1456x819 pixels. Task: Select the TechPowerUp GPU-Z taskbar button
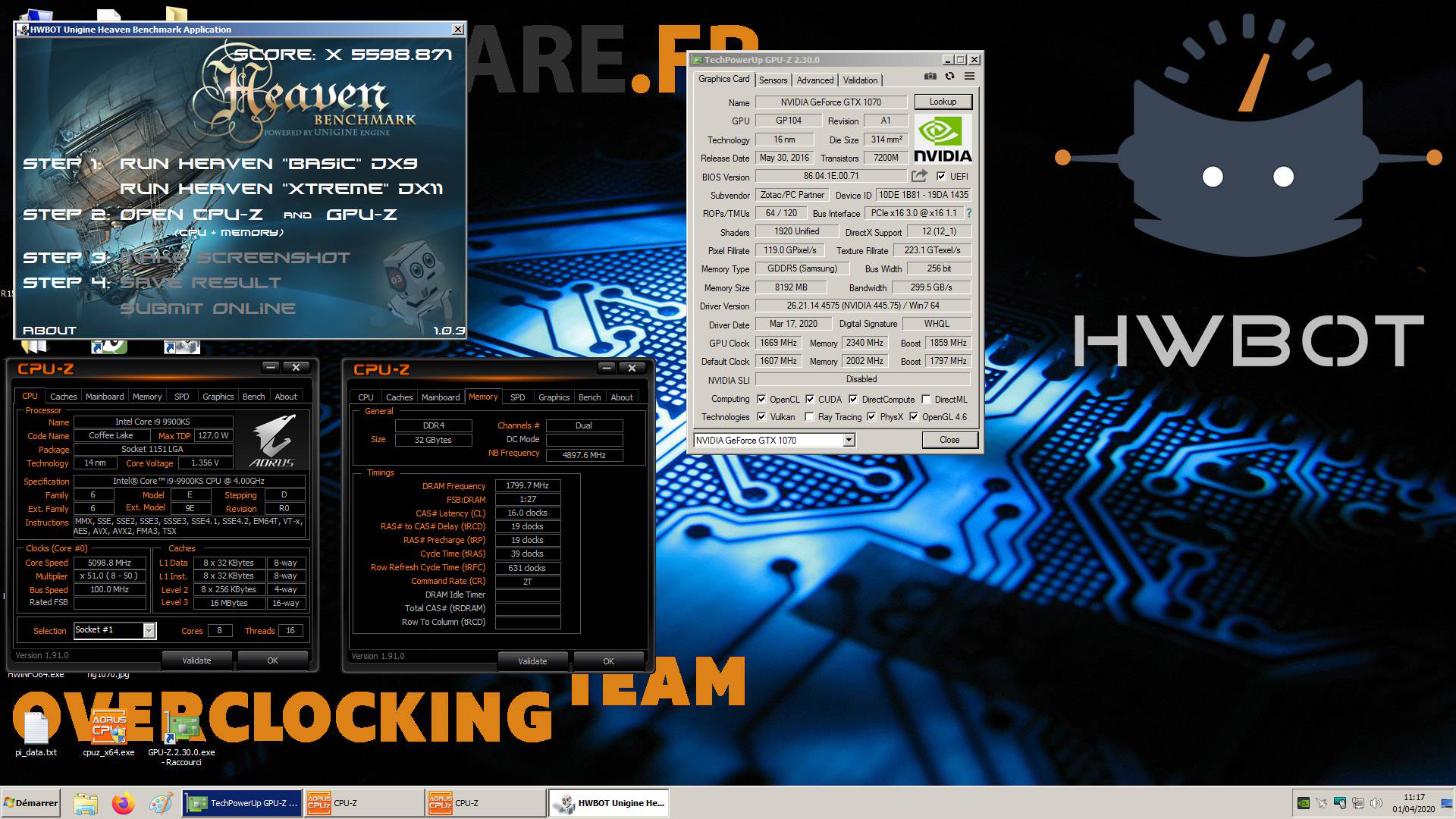pyautogui.click(x=242, y=803)
